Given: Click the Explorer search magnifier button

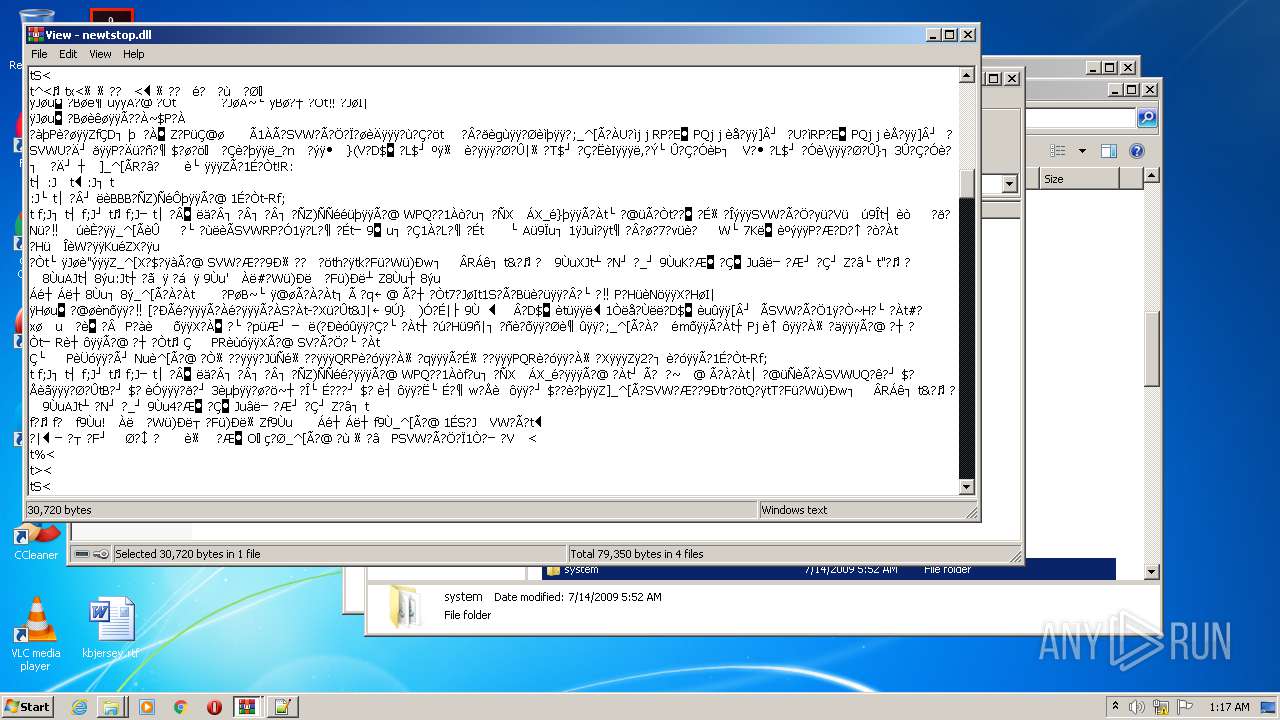Looking at the screenshot, I should (1147, 119).
